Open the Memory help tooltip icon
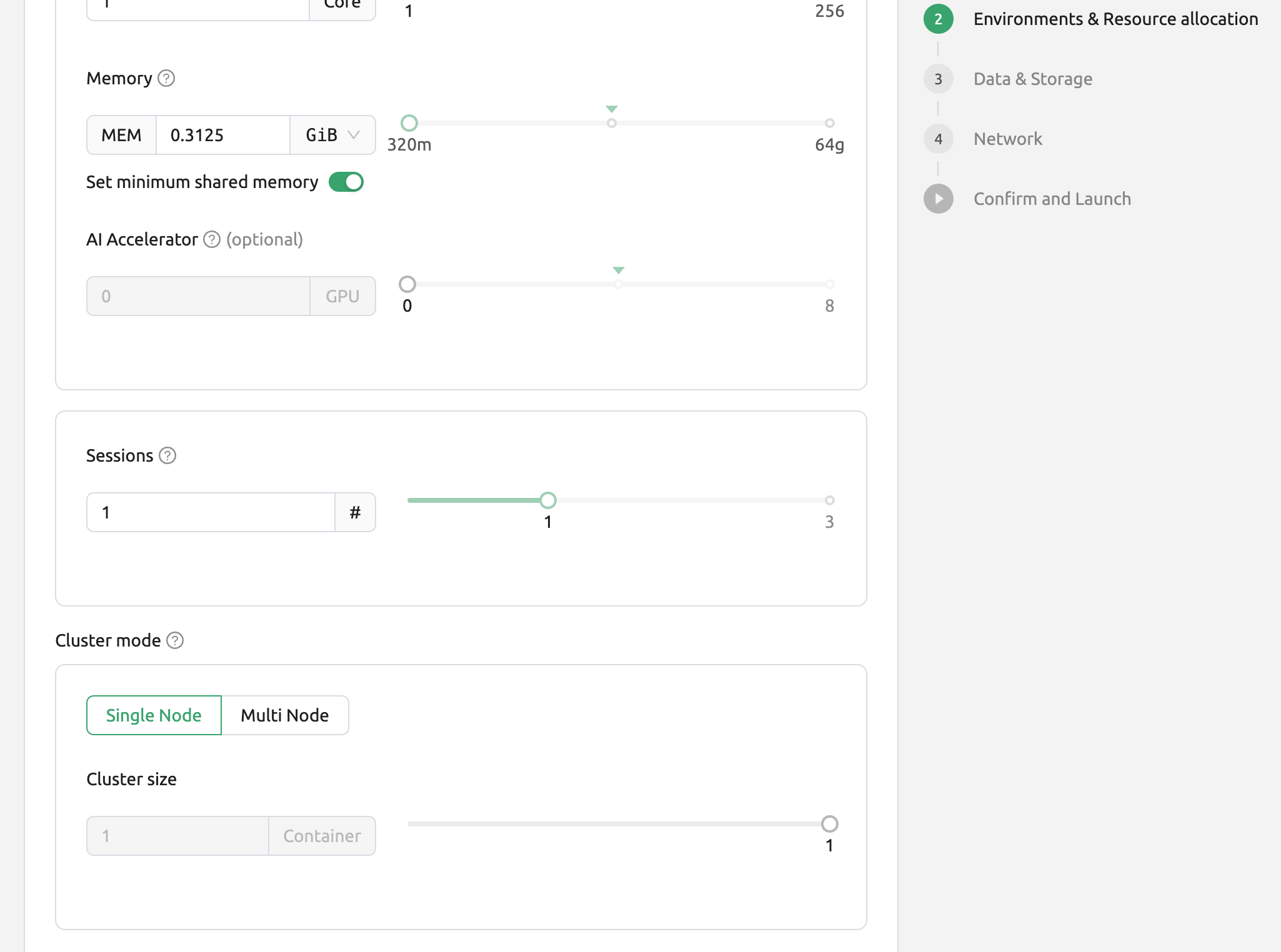This screenshot has height=952, width=1281. (x=166, y=79)
